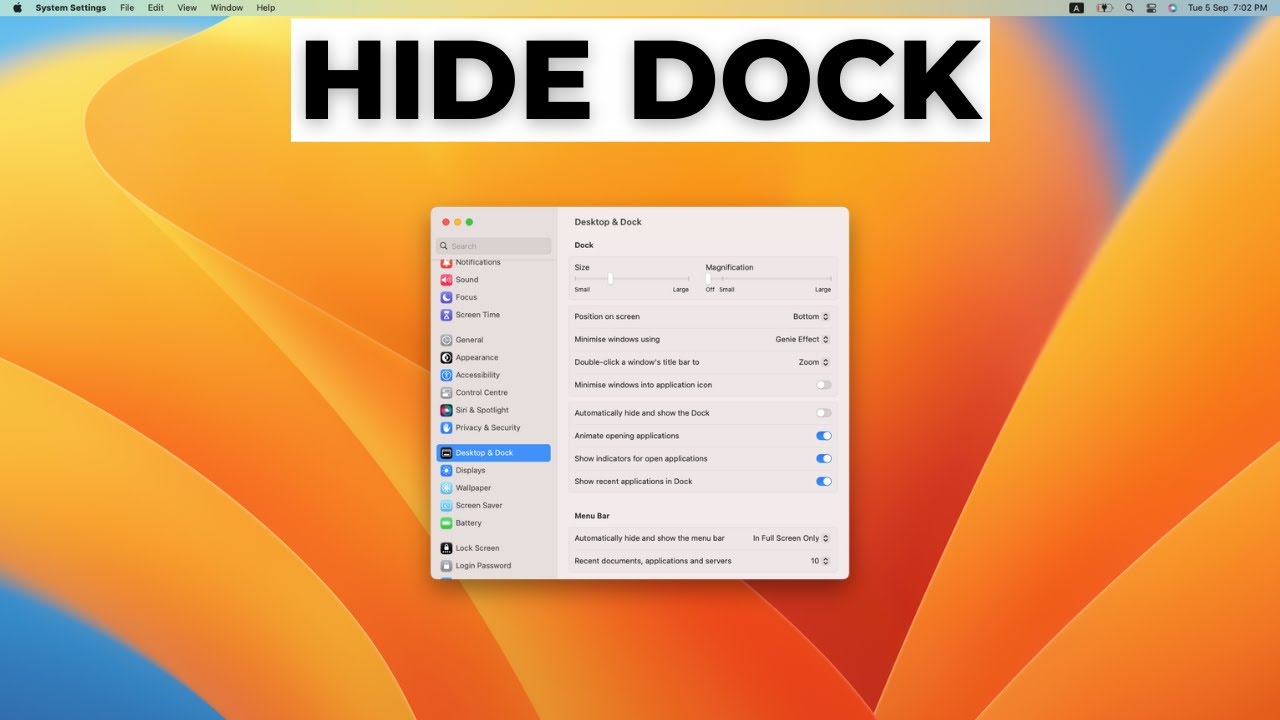The width and height of the screenshot is (1280, 720).
Task: Open Screen Saver in the sidebar
Action: (x=493, y=505)
